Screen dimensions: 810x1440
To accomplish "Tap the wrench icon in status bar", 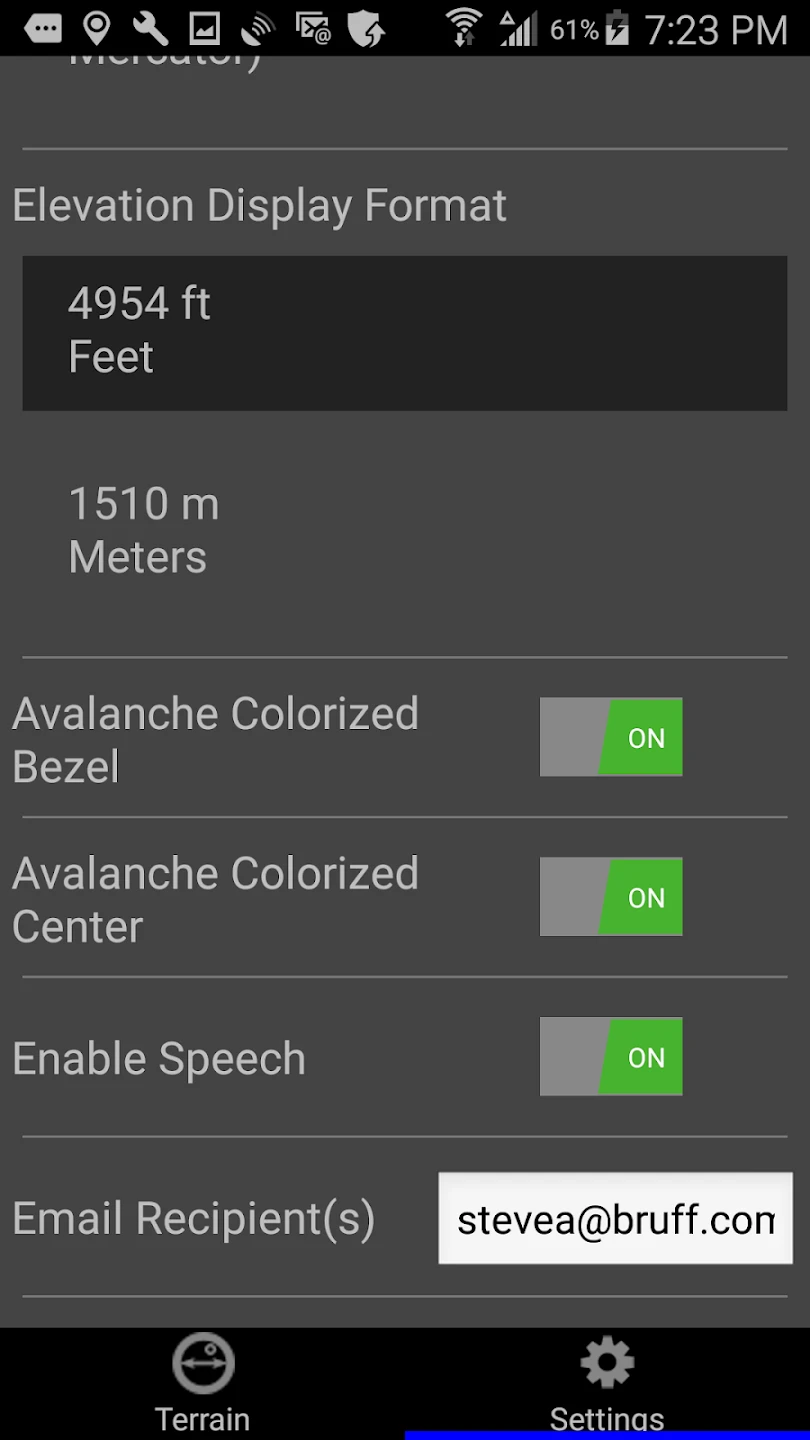I will (150, 29).
